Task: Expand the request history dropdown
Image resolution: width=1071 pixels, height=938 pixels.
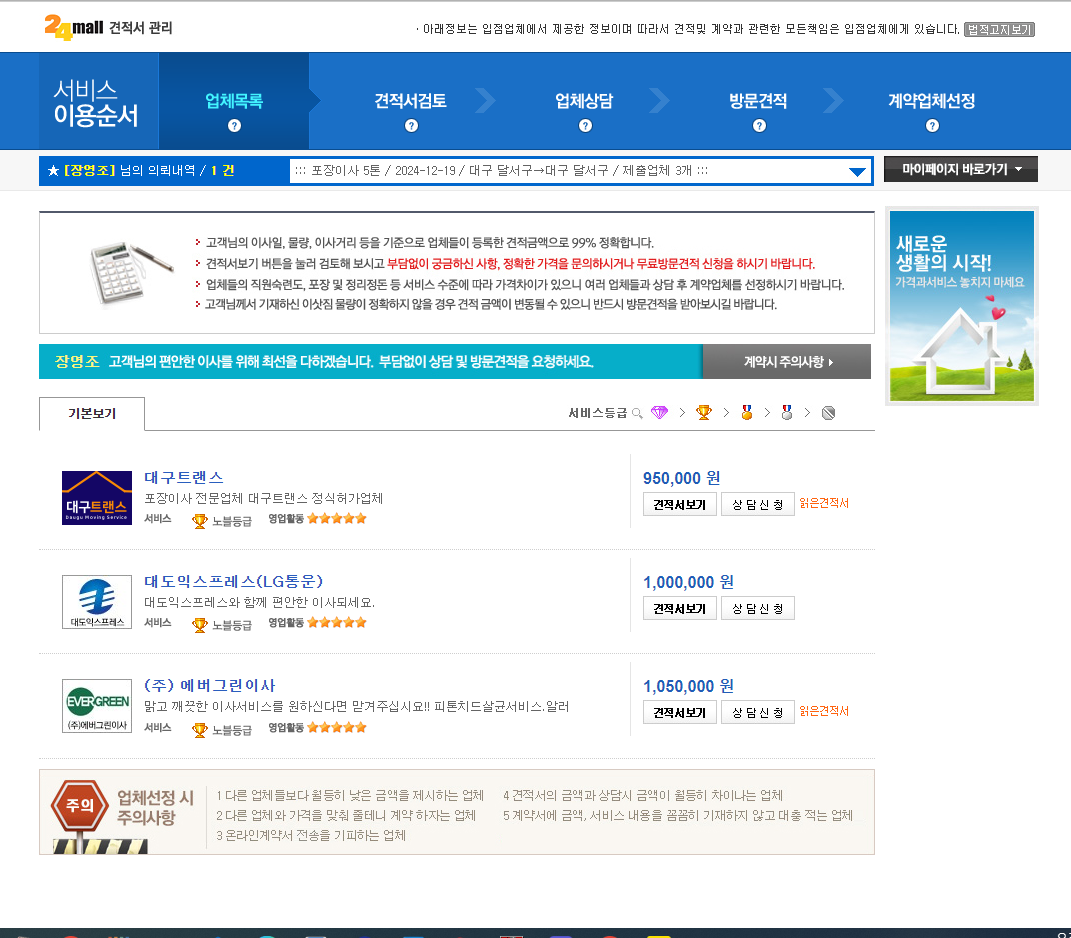Action: [x=857, y=171]
